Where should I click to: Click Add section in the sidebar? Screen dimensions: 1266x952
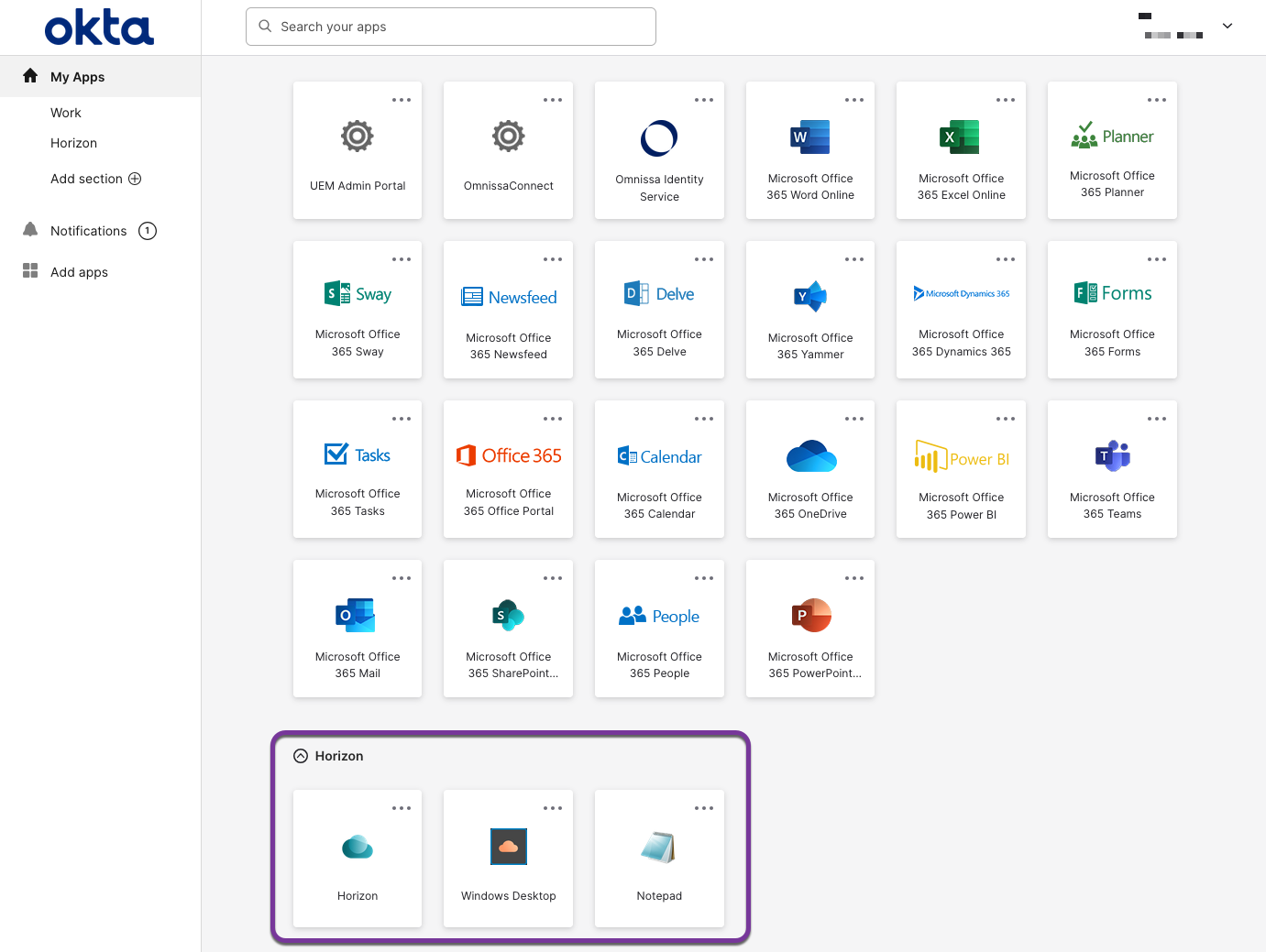pos(95,179)
